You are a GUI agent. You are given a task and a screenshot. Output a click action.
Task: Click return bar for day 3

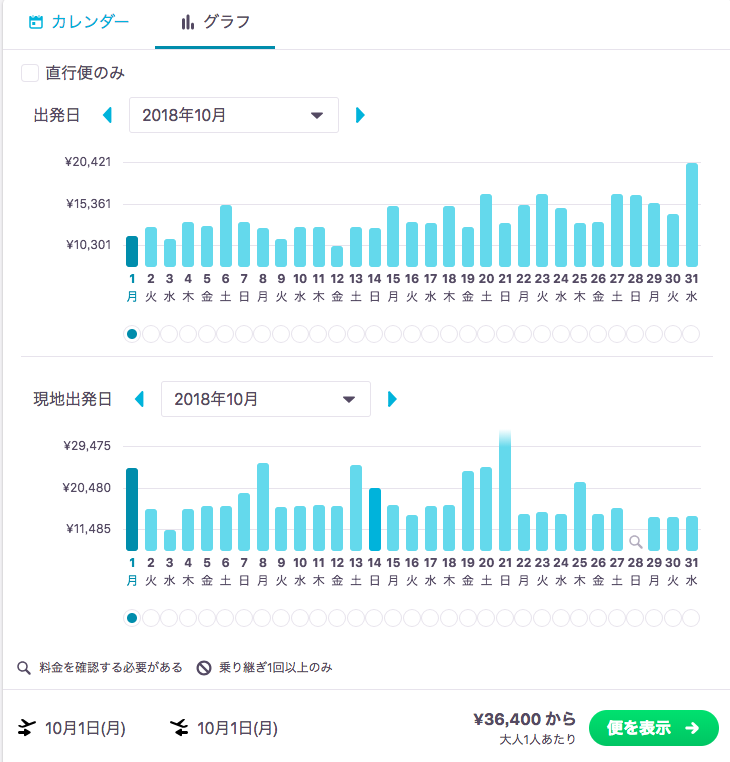[x=170, y=540]
